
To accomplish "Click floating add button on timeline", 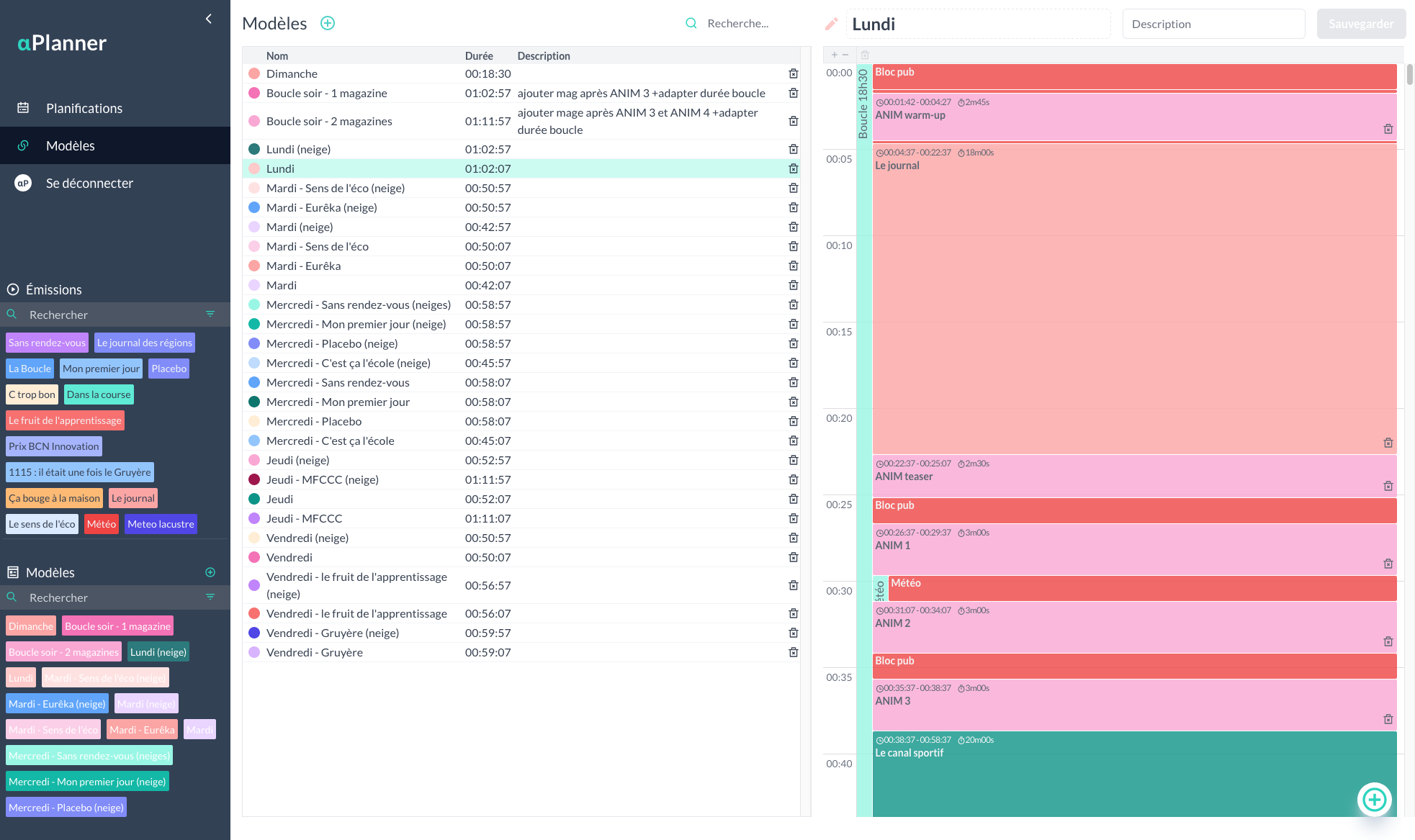I will [x=1374, y=799].
